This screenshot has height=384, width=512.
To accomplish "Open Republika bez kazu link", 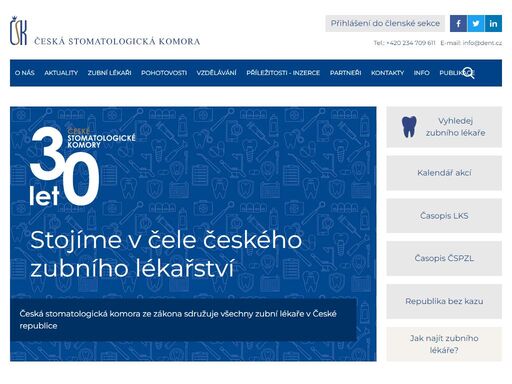I will click(x=444, y=301).
